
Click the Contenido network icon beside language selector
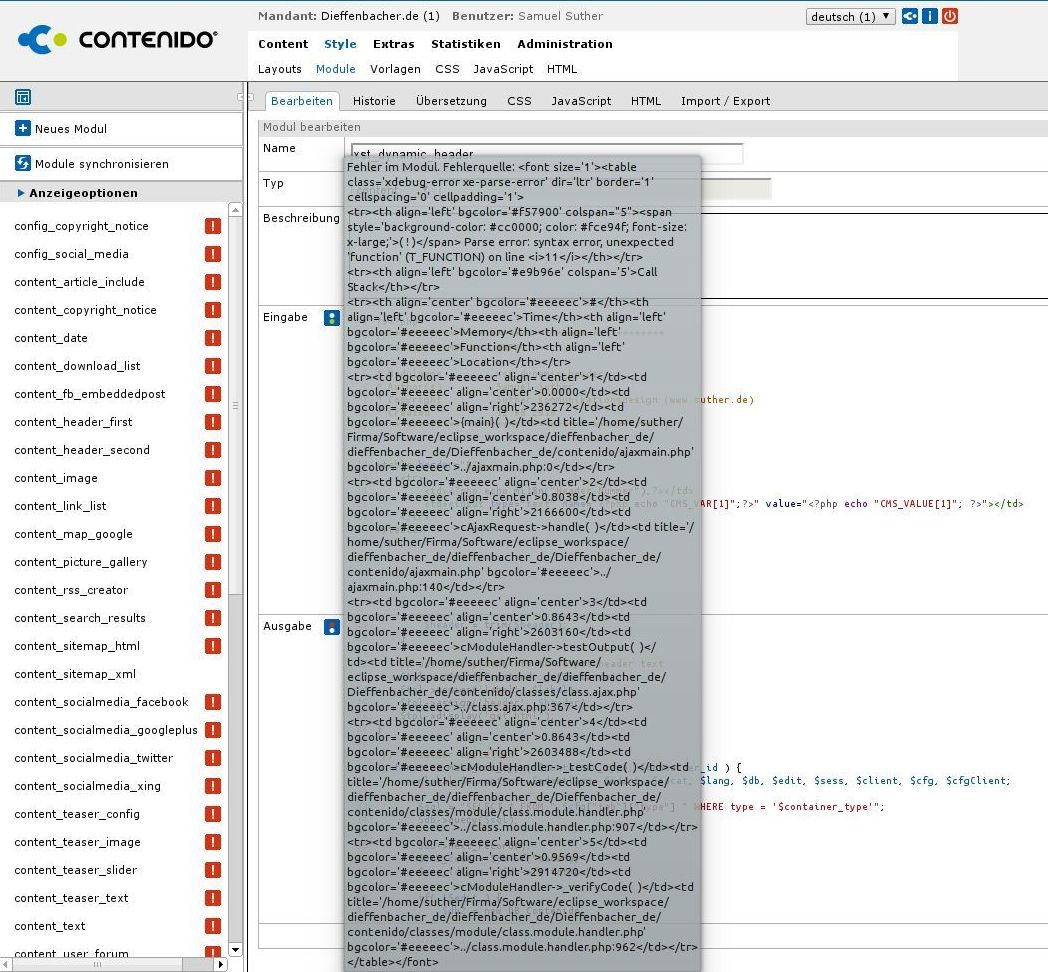tap(909, 16)
